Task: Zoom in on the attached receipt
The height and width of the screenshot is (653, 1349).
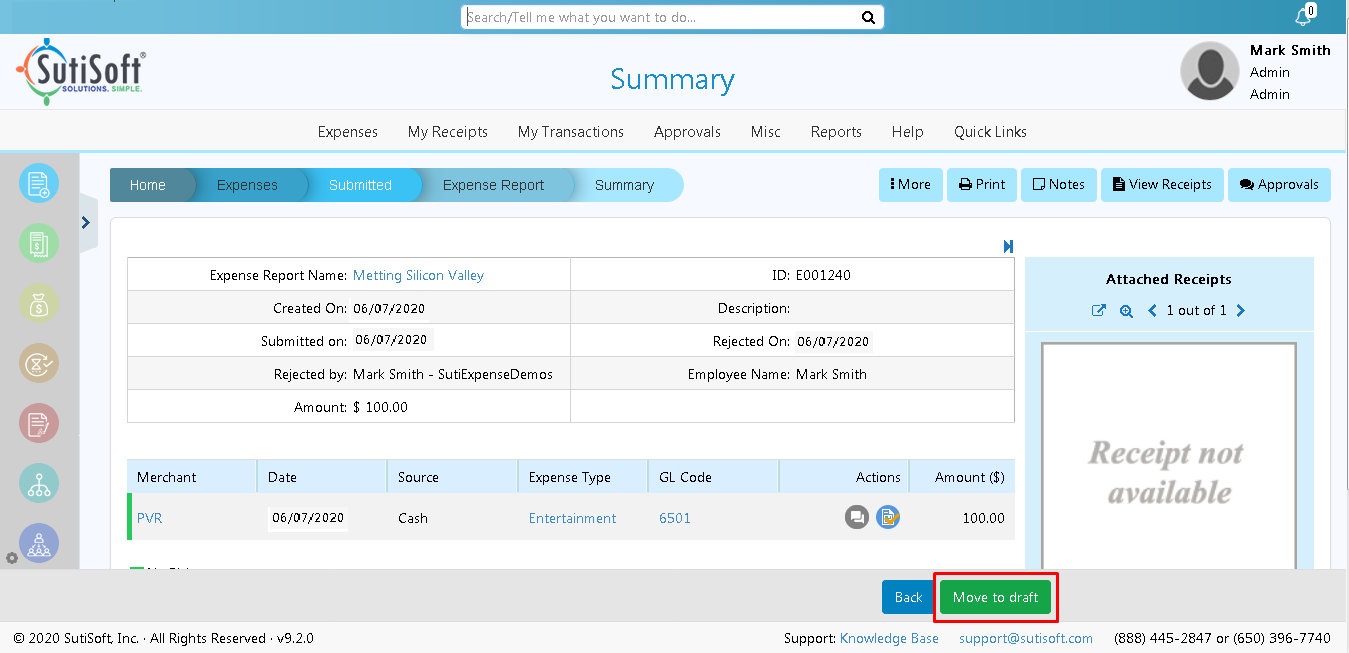Action: pyautogui.click(x=1126, y=311)
